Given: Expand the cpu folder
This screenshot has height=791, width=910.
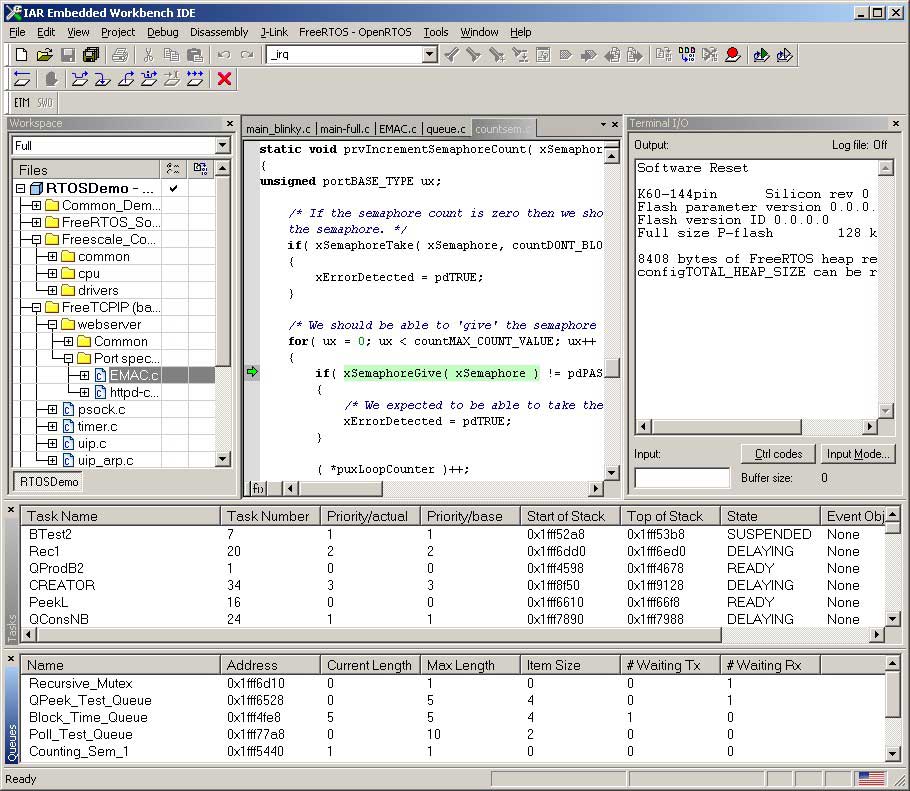Looking at the screenshot, I should point(52,273).
